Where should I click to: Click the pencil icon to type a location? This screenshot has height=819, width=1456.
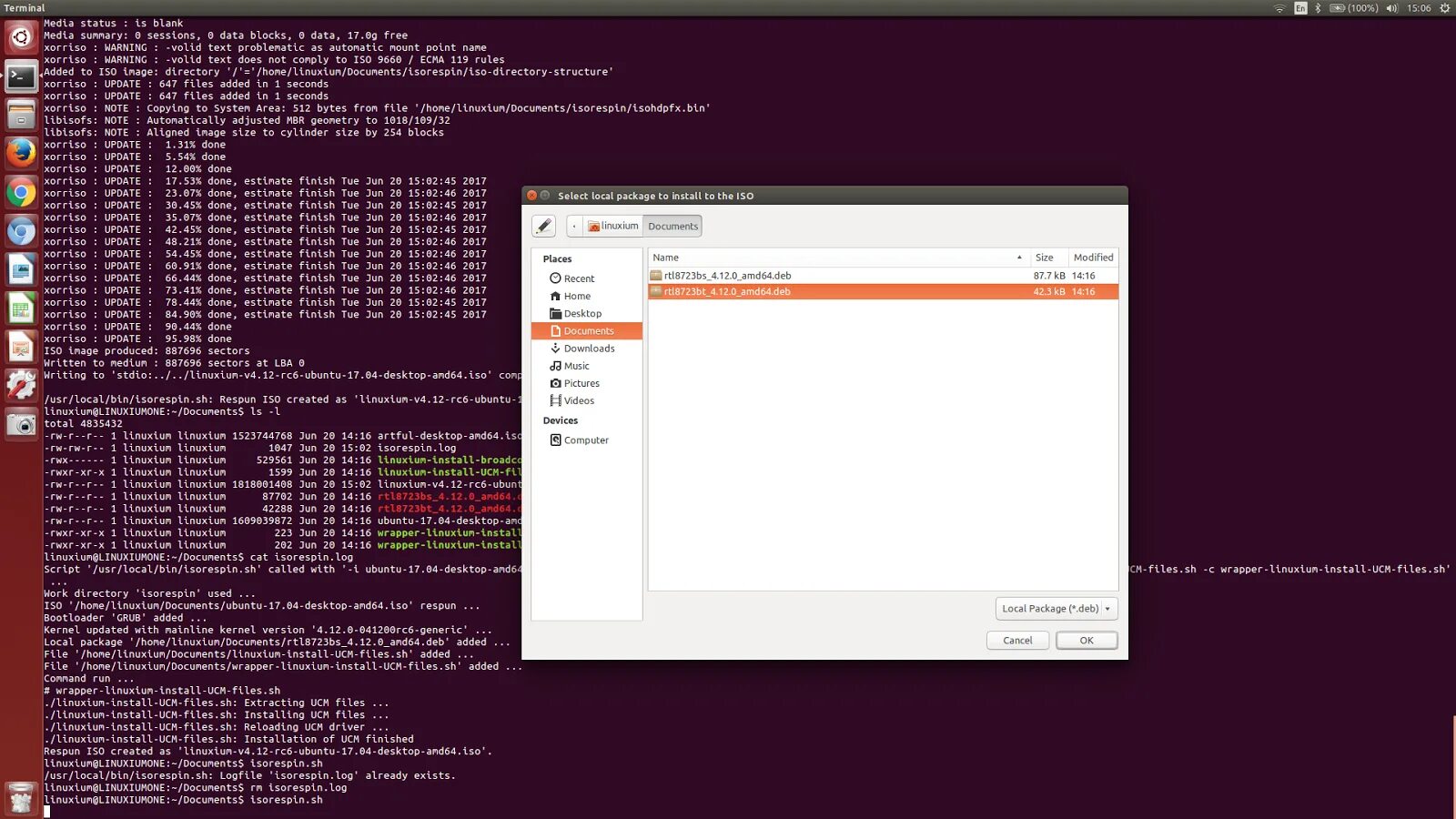[545, 226]
